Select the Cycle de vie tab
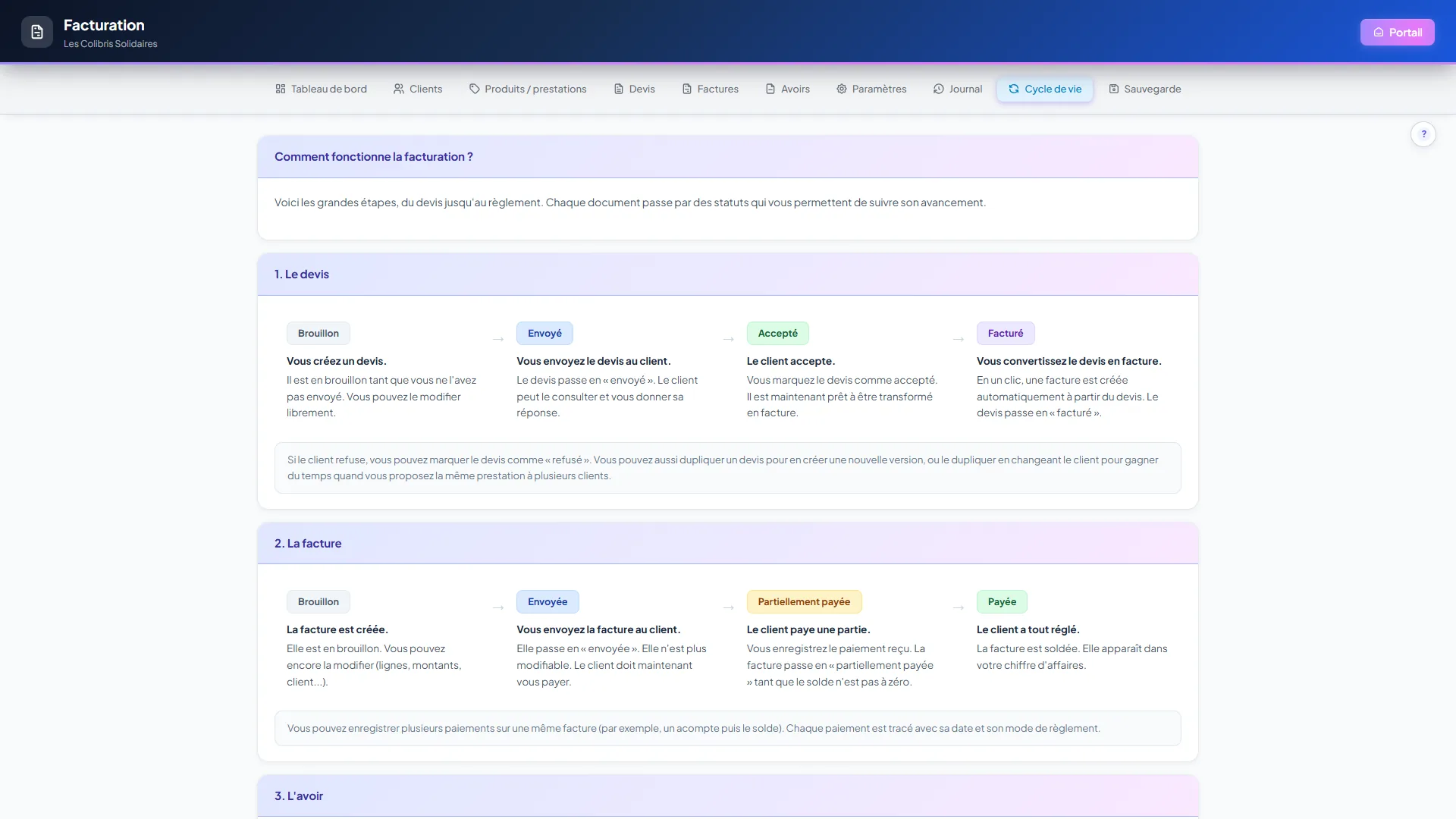Image resolution: width=1456 pixels, height=819 pixels. pos(1045,89)
